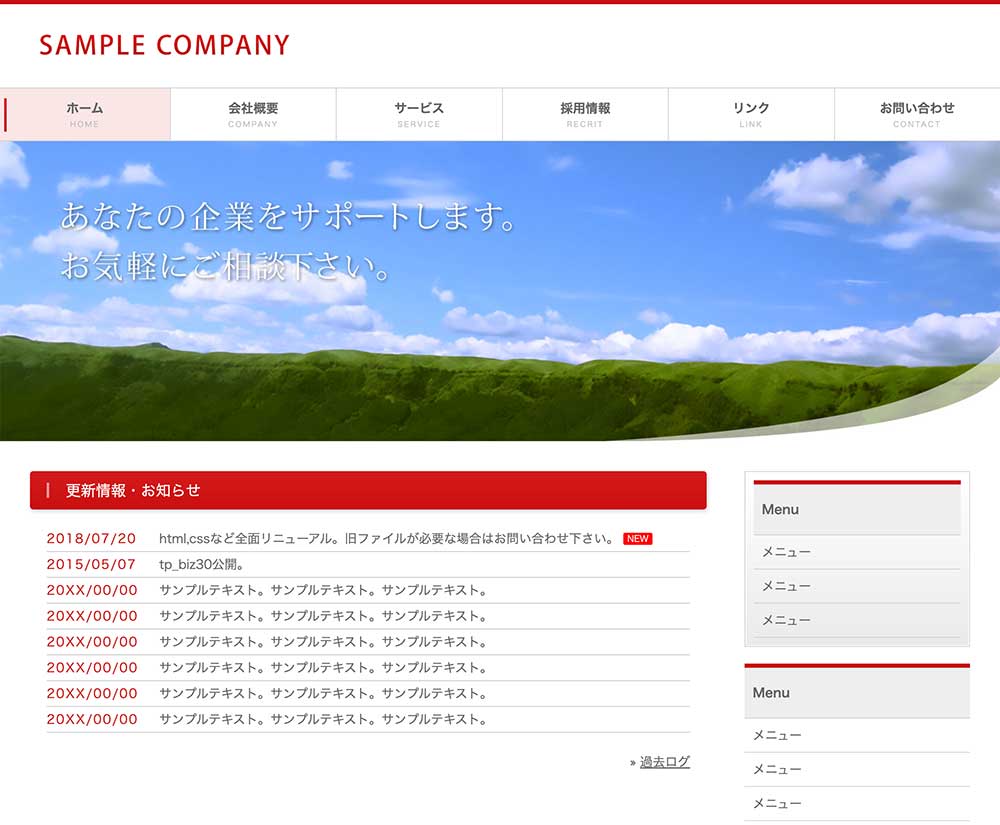This screenshot has width=1000, height=825.
Task: Open the 過去ログ link
Action: click(x=665, y=762)
